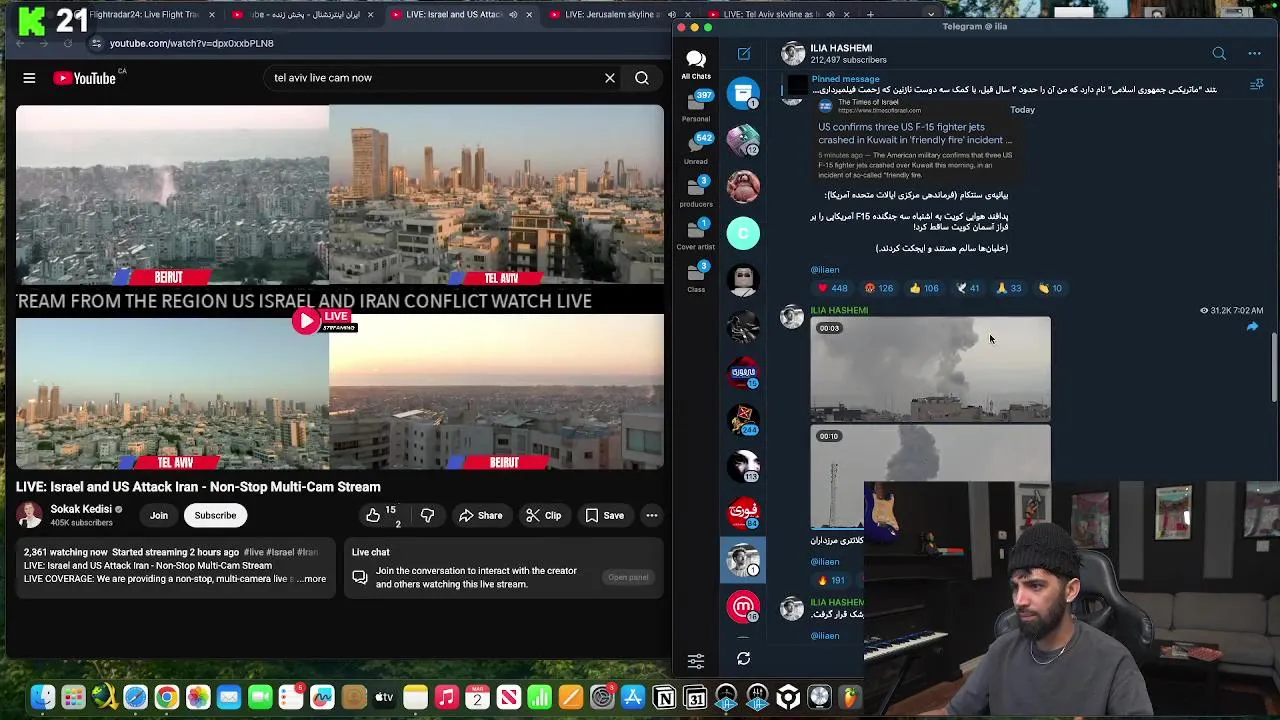
Task: Clip the live stream video
Action: click(x=545, y=515)
